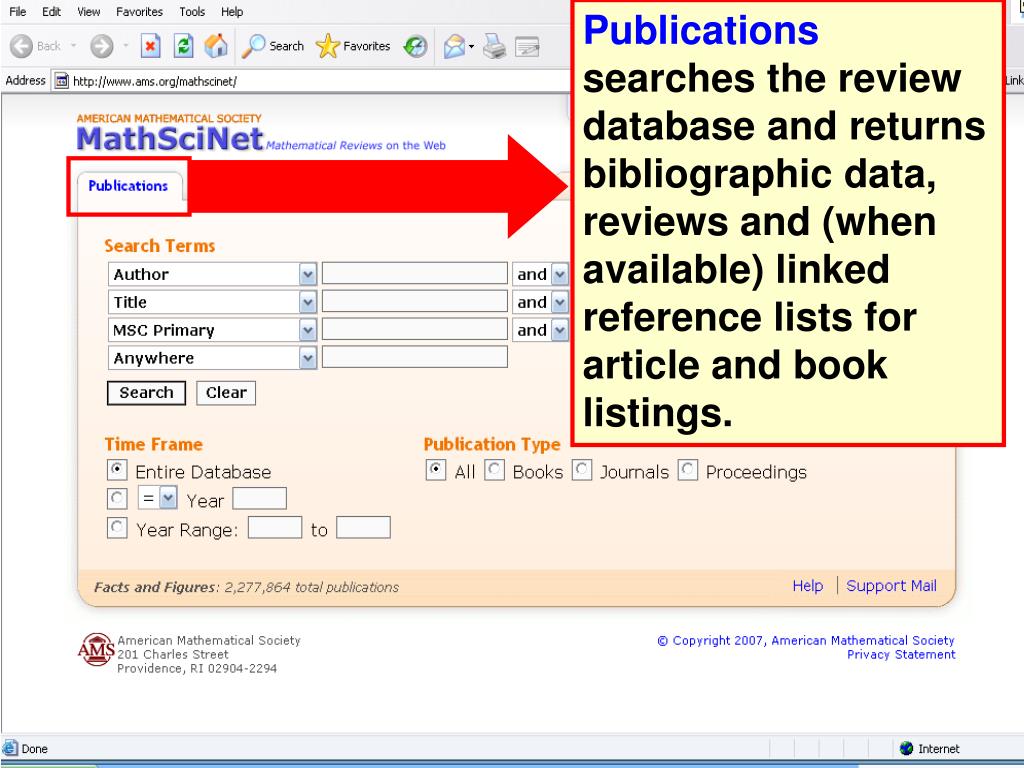Viewport: 1024px width, 768px height.
Task: Click the AMS logo in the footer
Action: 96,649
